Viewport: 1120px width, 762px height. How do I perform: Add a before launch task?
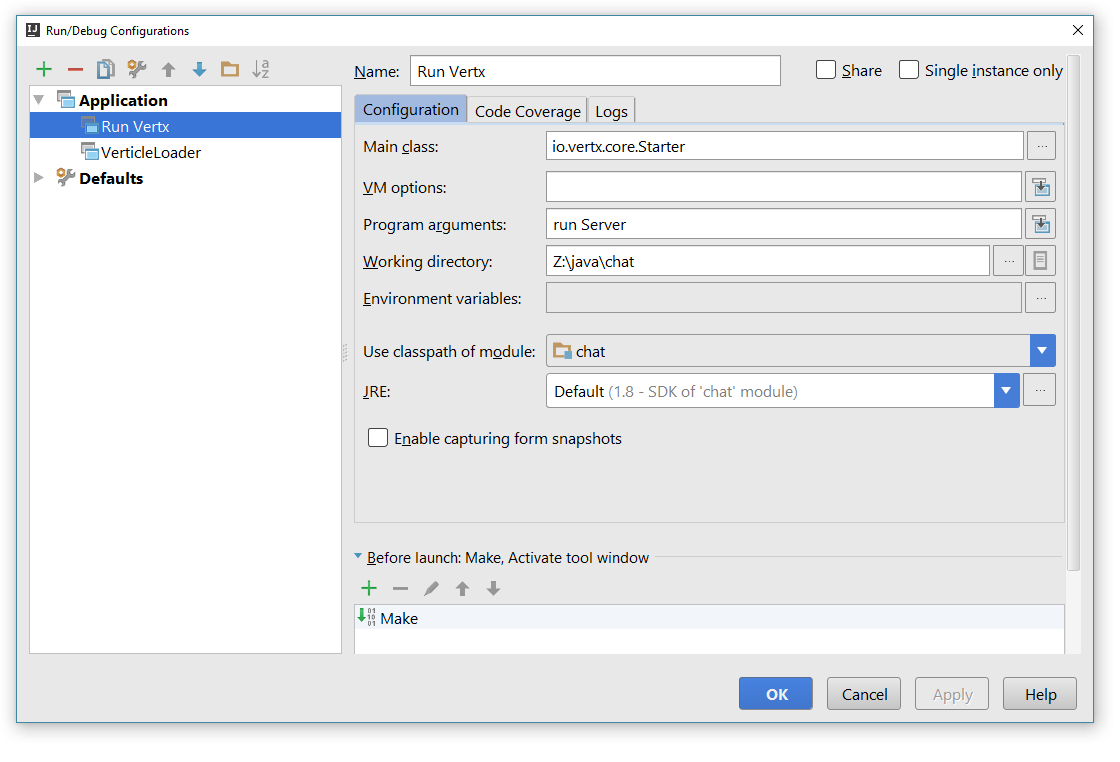[369, 588]
